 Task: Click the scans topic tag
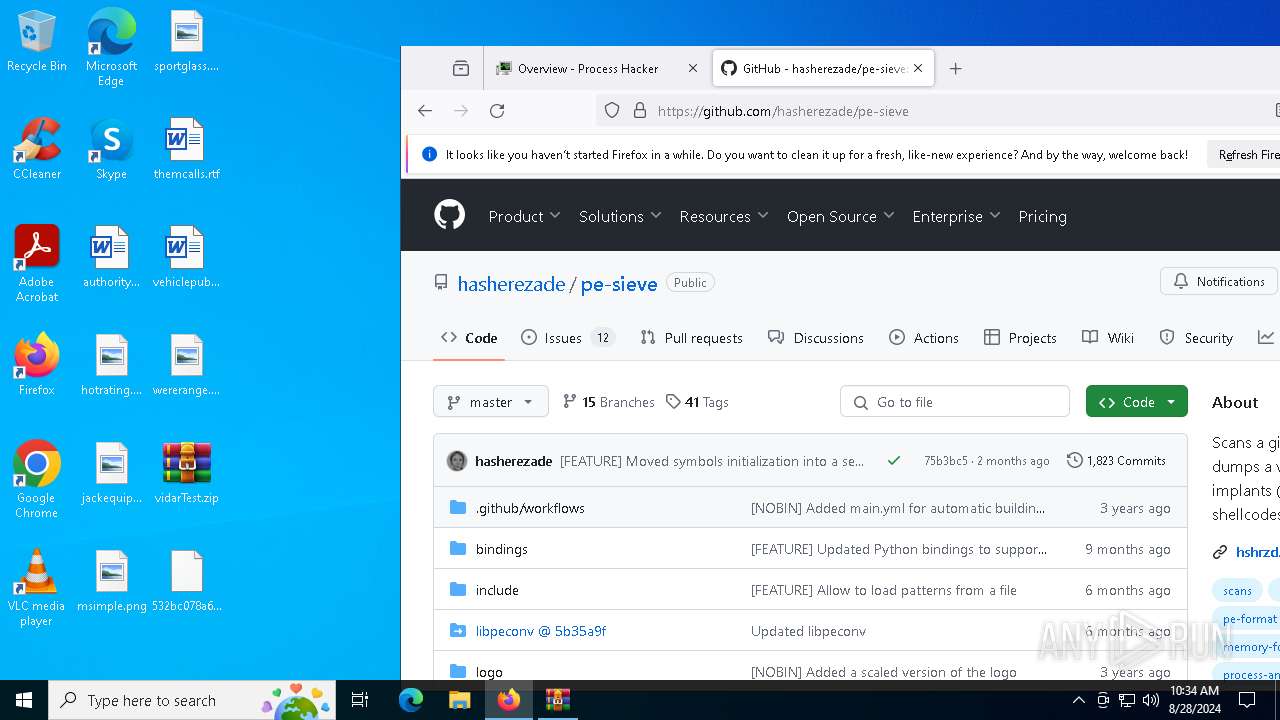[x=1237, y=591]
